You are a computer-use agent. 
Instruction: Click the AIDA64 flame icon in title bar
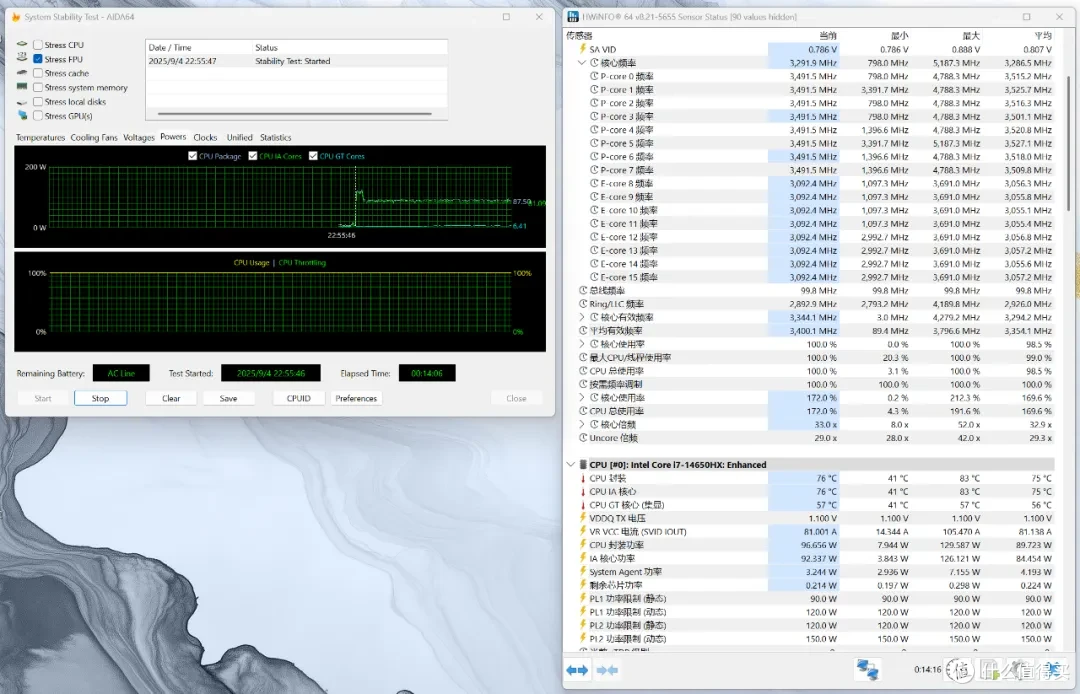pyautogui.click(x=15, y=17)
